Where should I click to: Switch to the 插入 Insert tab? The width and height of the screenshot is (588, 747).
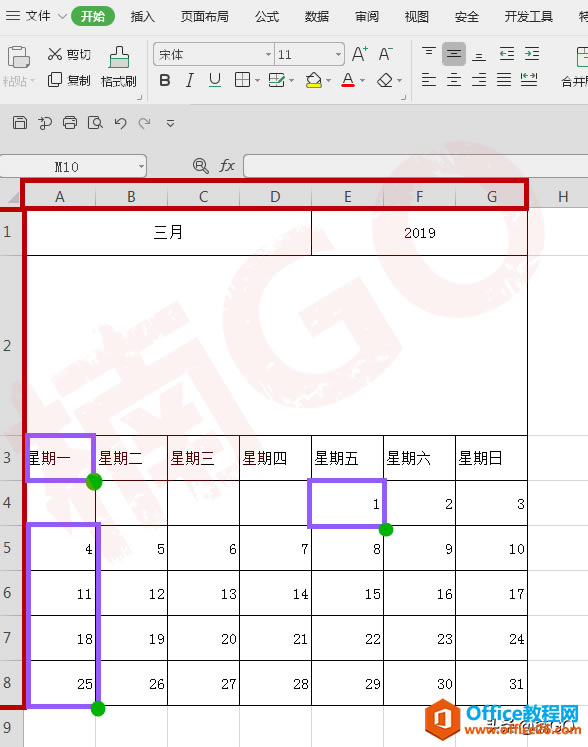pyautogui.click(x=142, y=17)
